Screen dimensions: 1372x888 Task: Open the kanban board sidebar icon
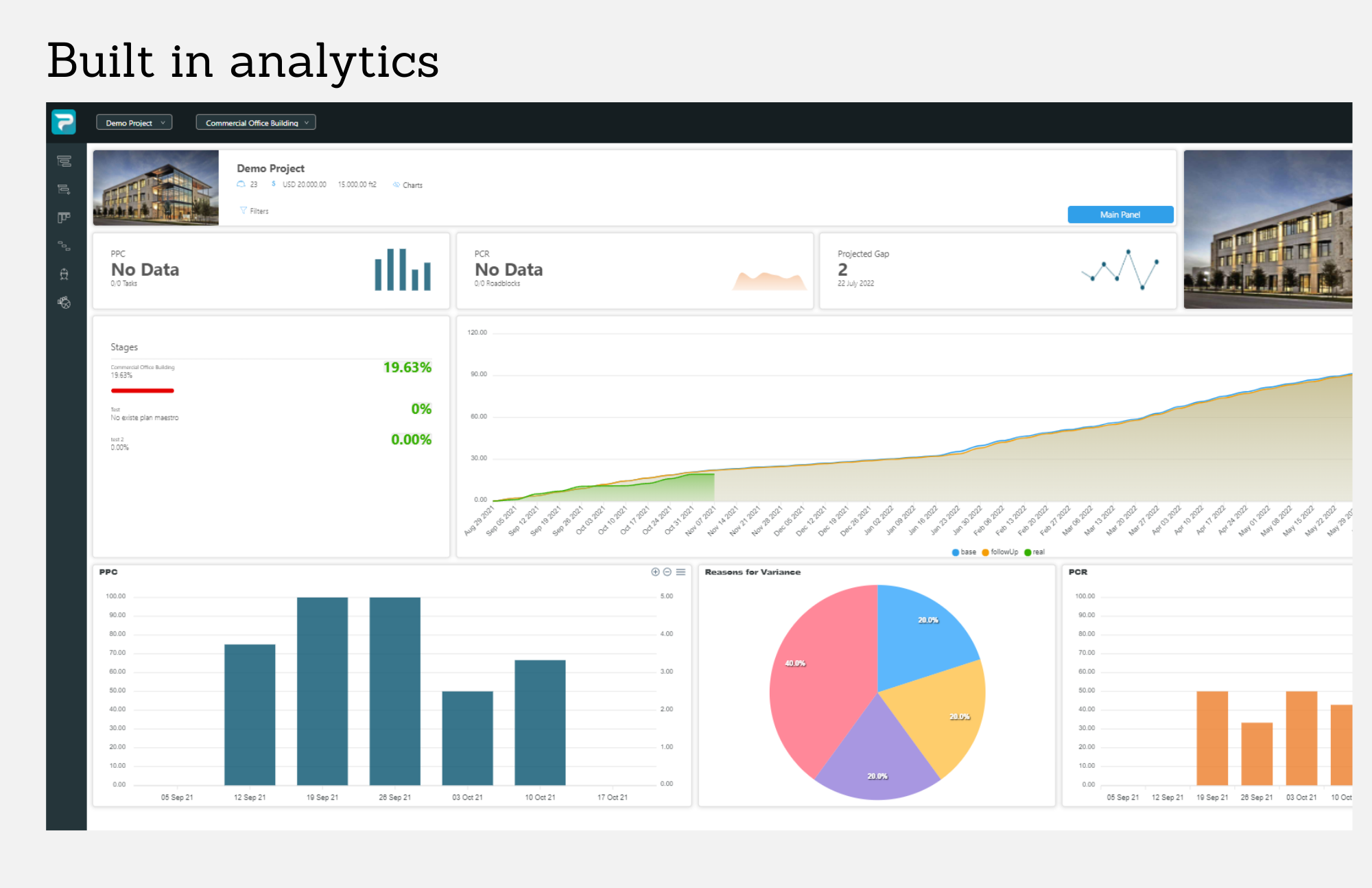pyautogui.click(x=64, y=218)
